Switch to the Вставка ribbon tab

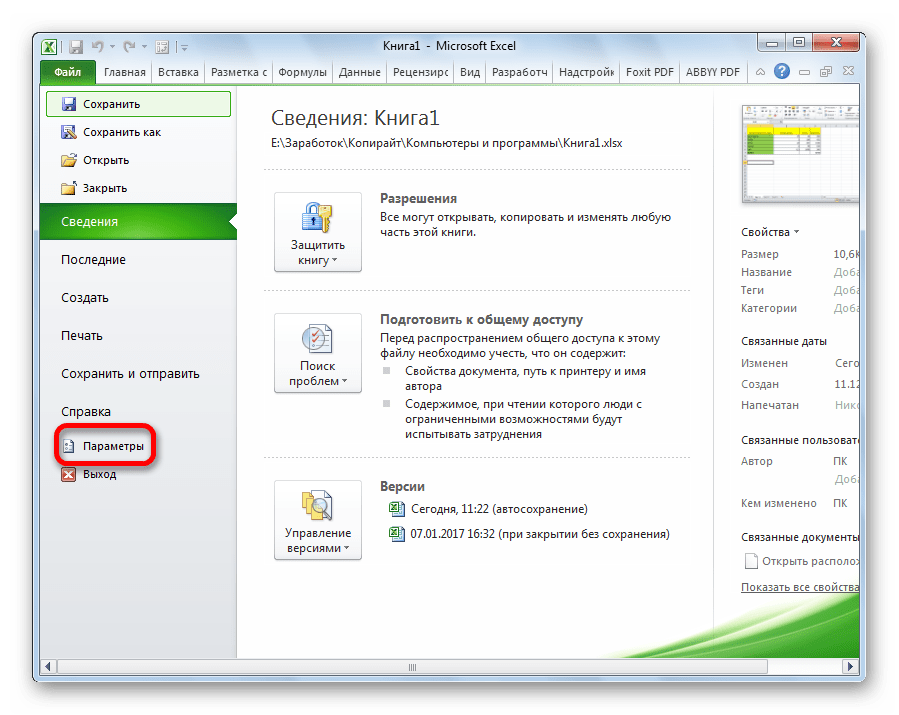tap(178, 72)
